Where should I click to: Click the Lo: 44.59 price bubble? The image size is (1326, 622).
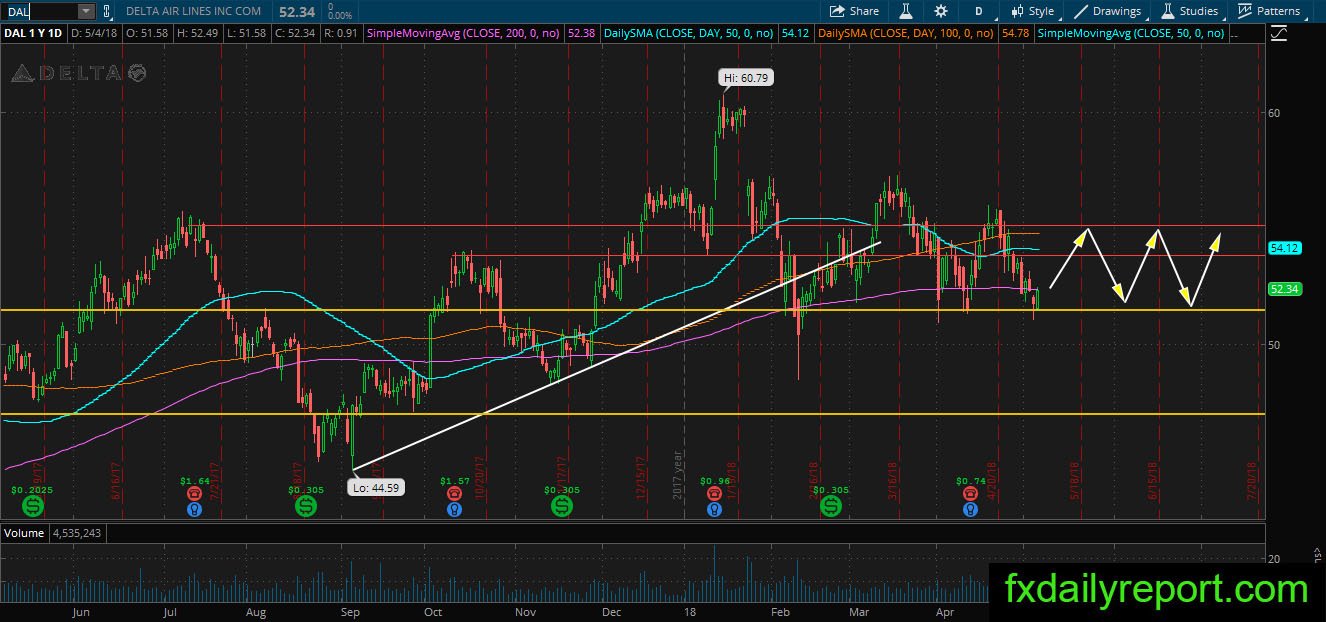click(x=376, y=487)
